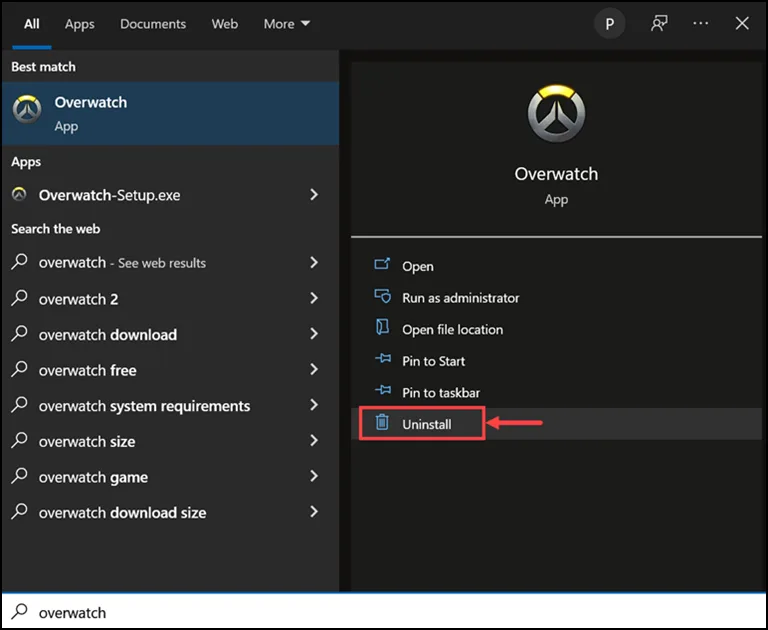Expand overwatch system requirements arrow
The width and height of the screenshot is (768, 630).
click(x=314, y=405)
